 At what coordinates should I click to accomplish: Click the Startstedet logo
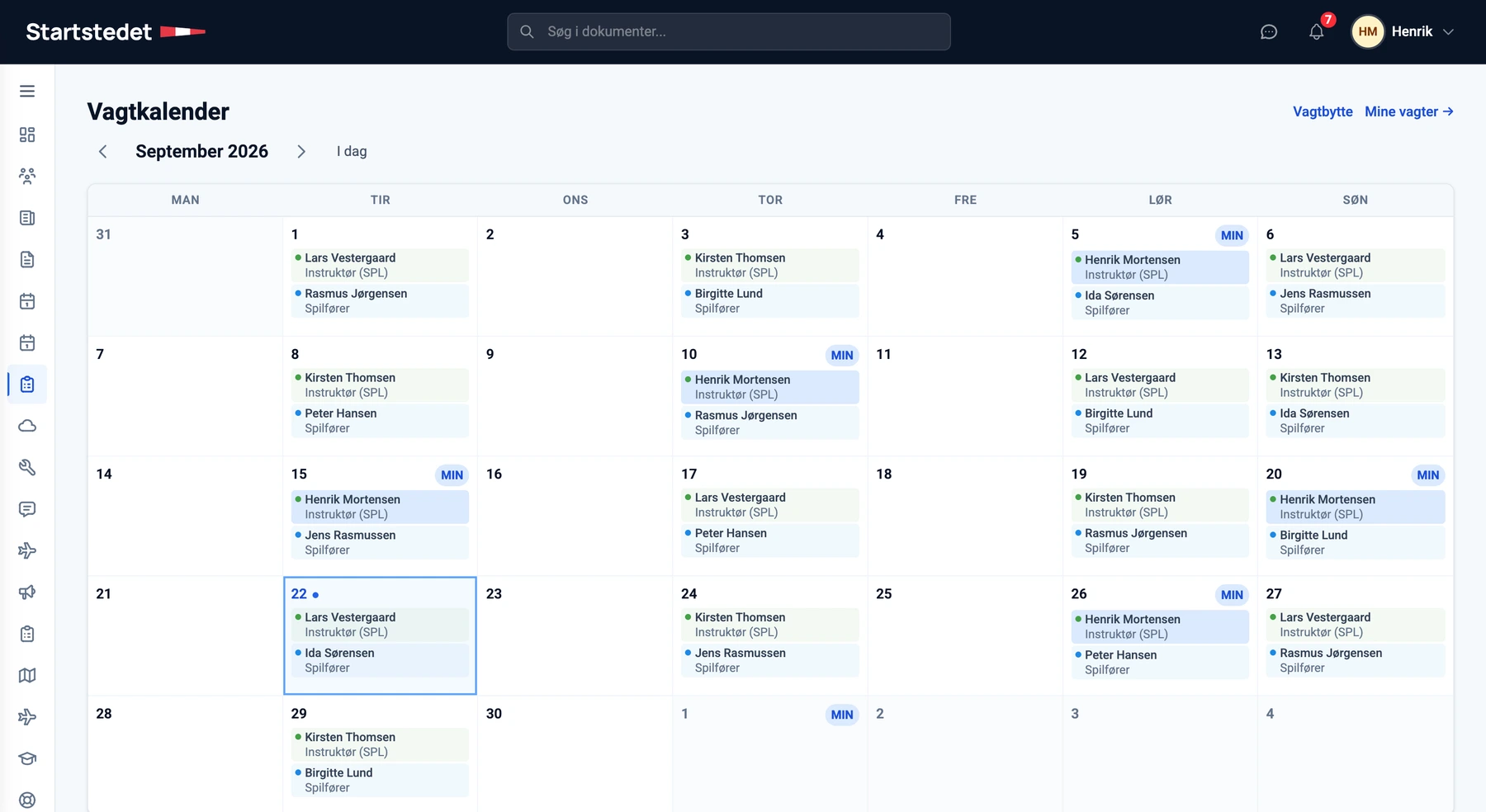(116, 31)
